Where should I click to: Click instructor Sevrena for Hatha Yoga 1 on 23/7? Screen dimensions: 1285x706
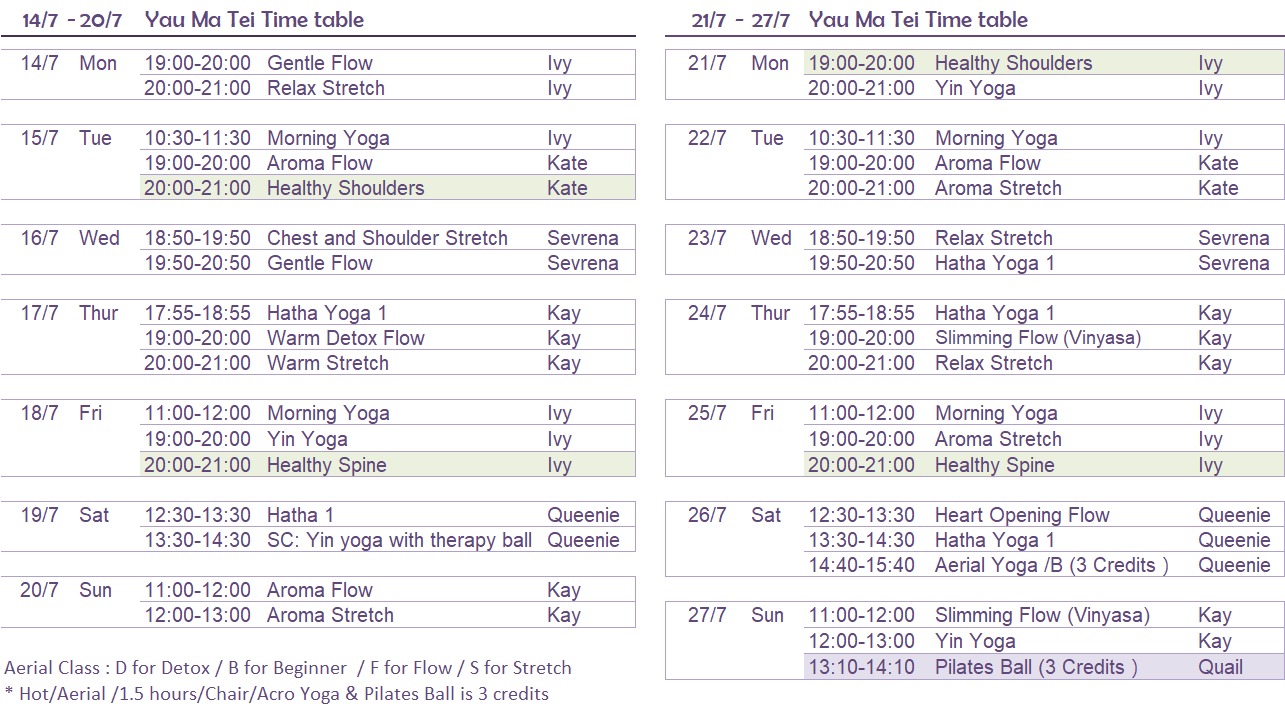1234,263
